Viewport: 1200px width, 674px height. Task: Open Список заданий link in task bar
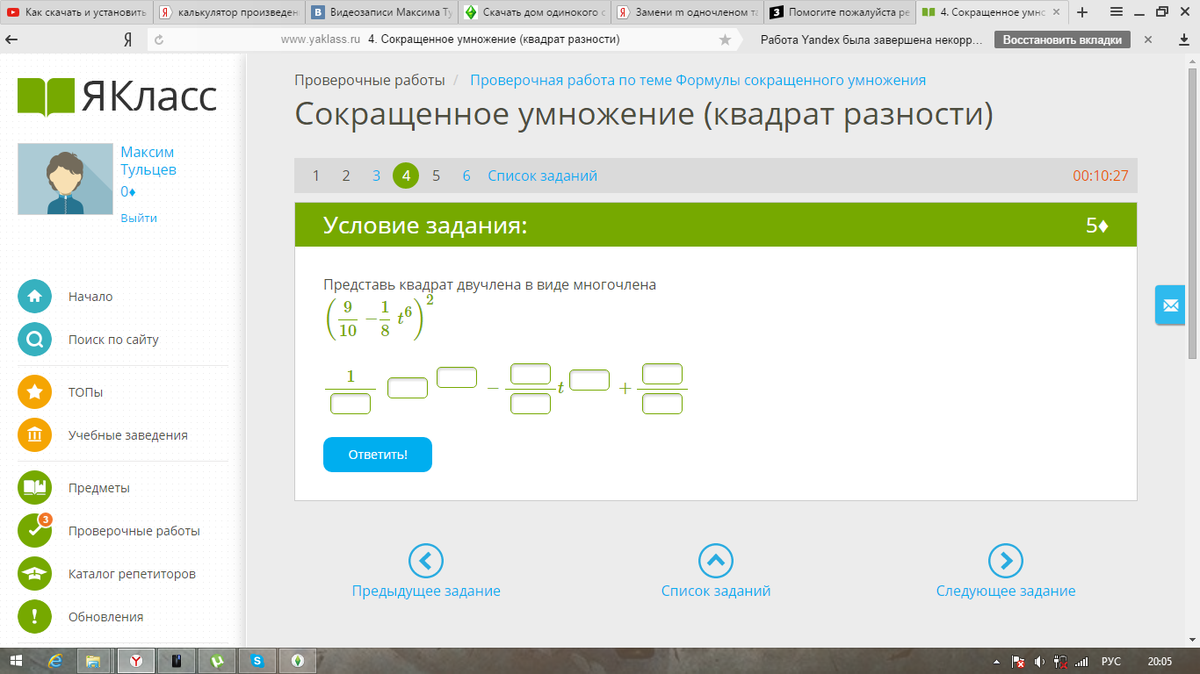542,176
